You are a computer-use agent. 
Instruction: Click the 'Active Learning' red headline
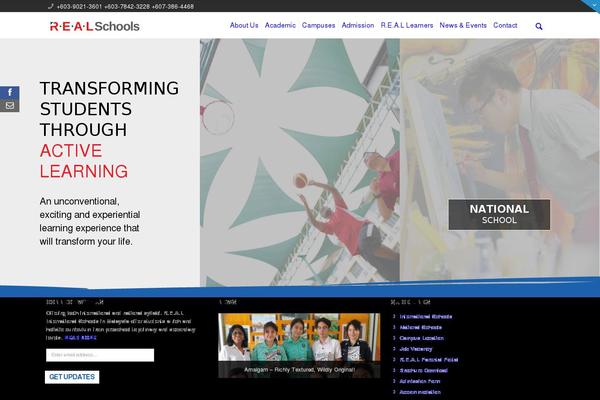click(x=84, y=161)
